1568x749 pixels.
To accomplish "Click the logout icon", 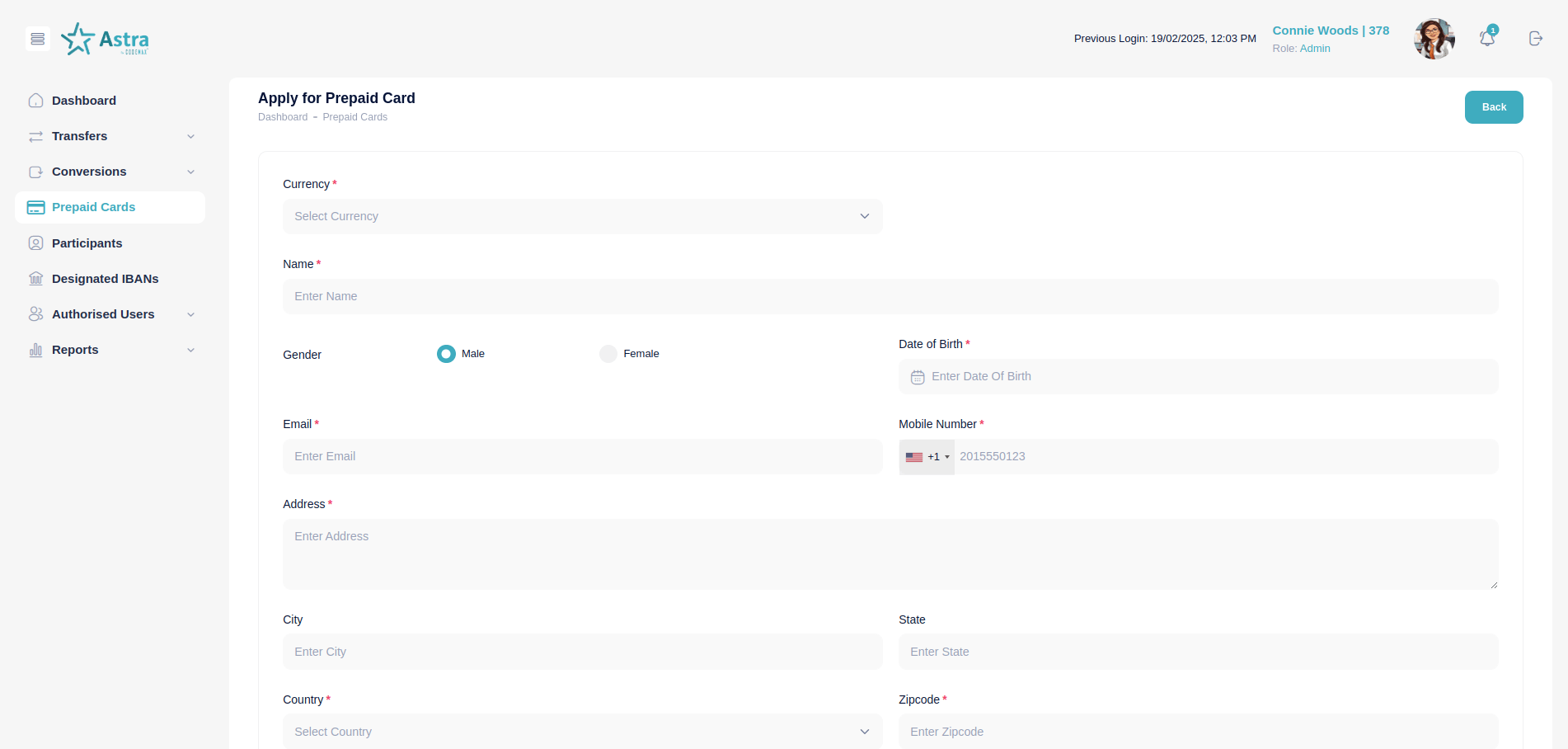I will coord(1535,39).
